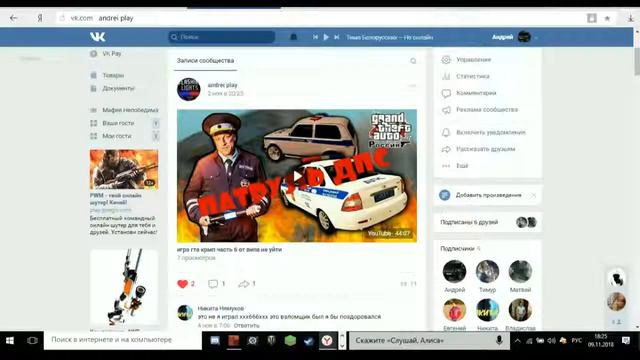Toggle Включить уведомления for community

(491, 132)
